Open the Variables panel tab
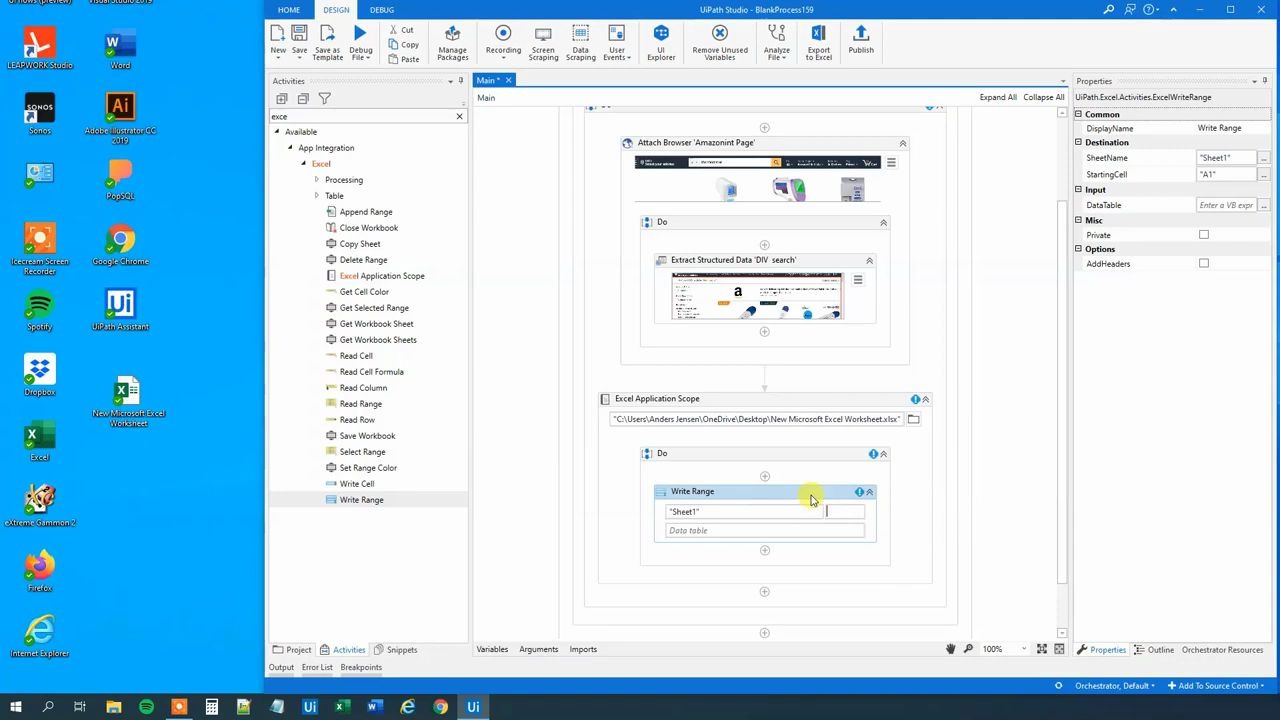The height and width of the screenshot is (720, 1280). 492,650
